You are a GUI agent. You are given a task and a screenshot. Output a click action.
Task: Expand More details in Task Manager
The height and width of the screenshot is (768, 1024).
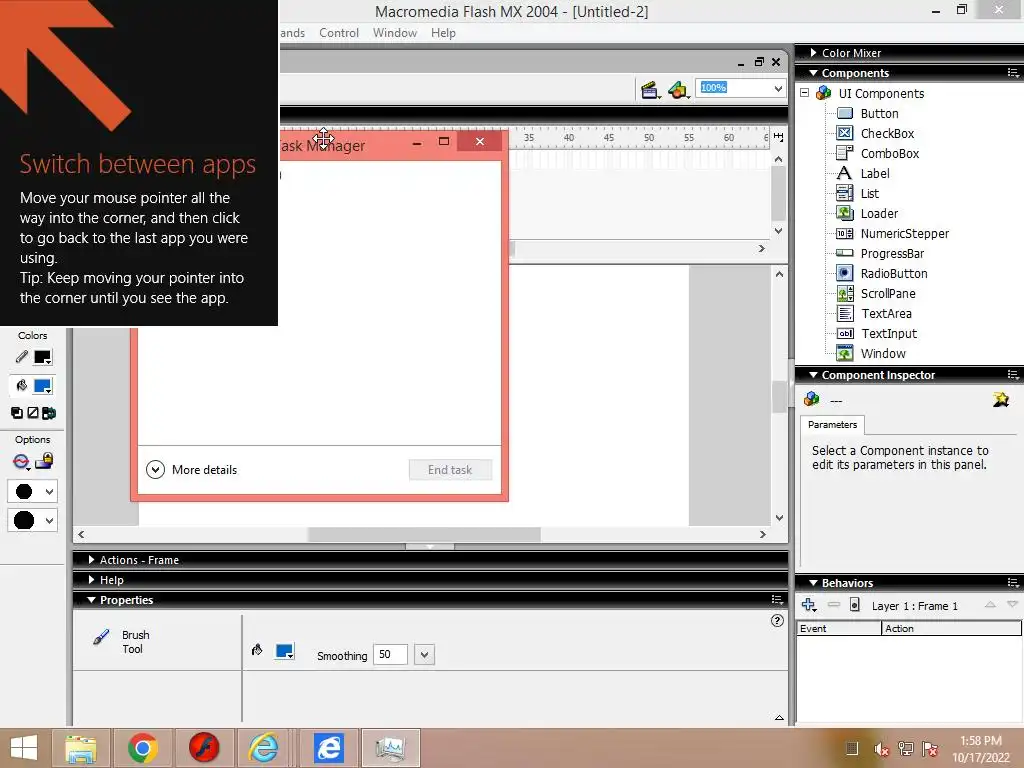(191, 470)
